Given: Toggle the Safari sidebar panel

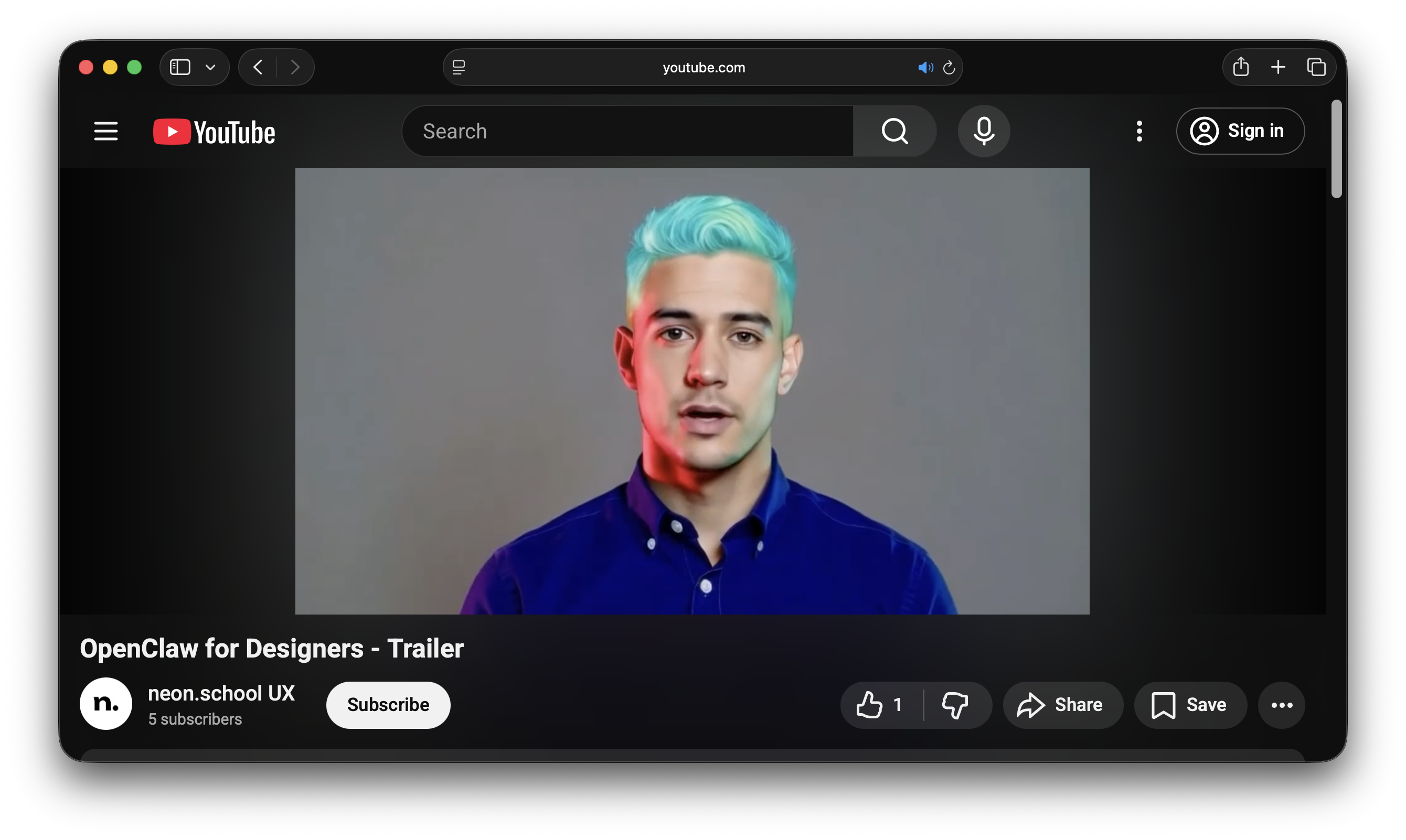Looking at the screenshot, I should 180,67.
